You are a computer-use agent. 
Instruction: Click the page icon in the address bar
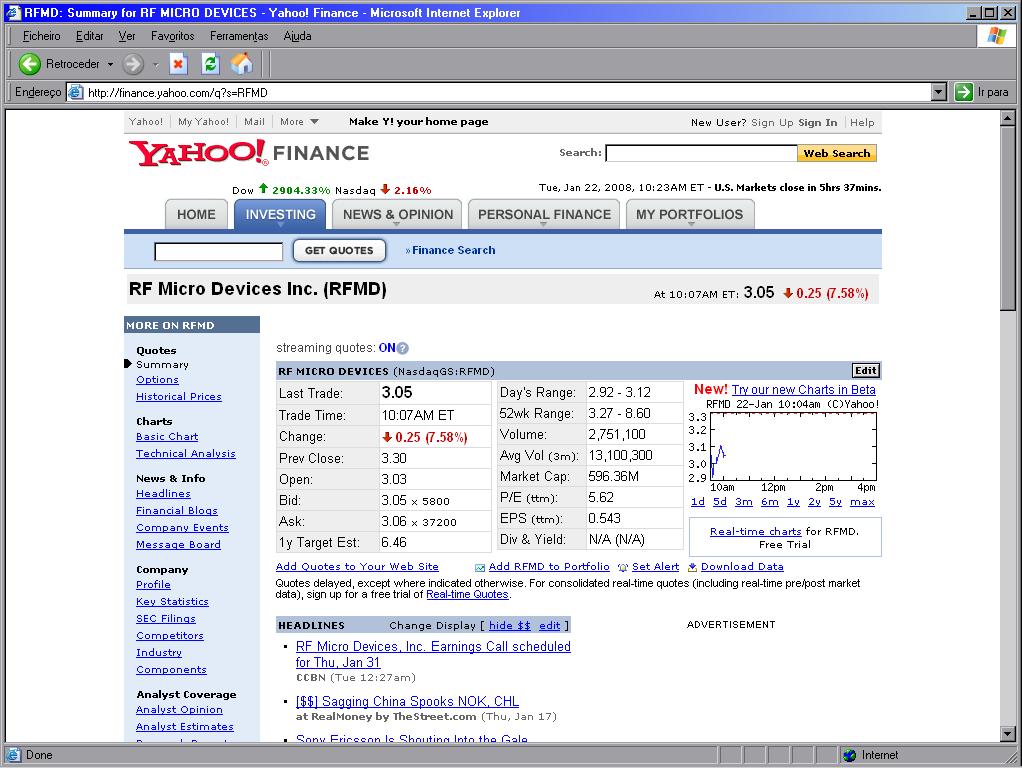(x=76, y=92)
